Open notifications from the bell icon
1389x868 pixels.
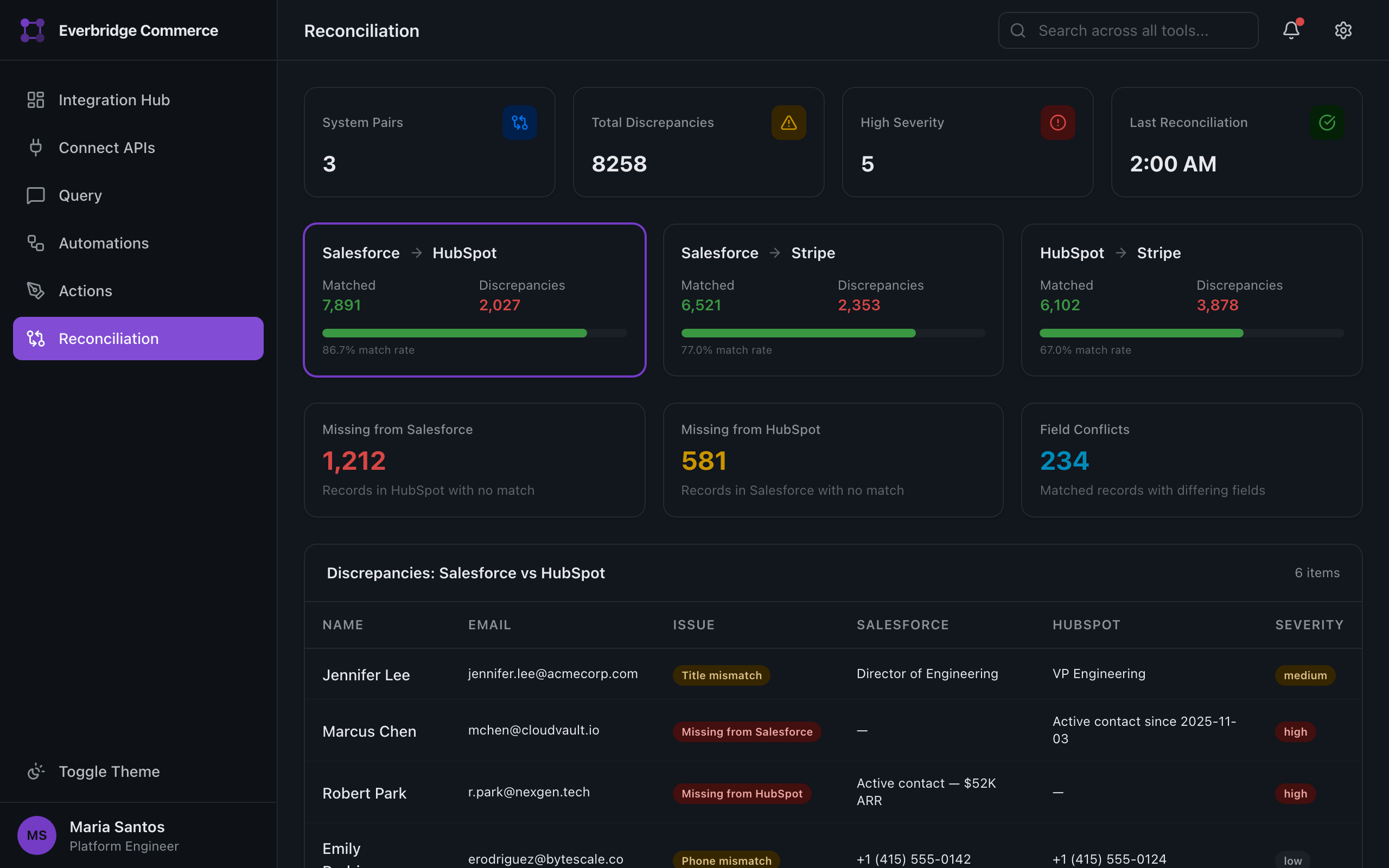(1291, 30)
